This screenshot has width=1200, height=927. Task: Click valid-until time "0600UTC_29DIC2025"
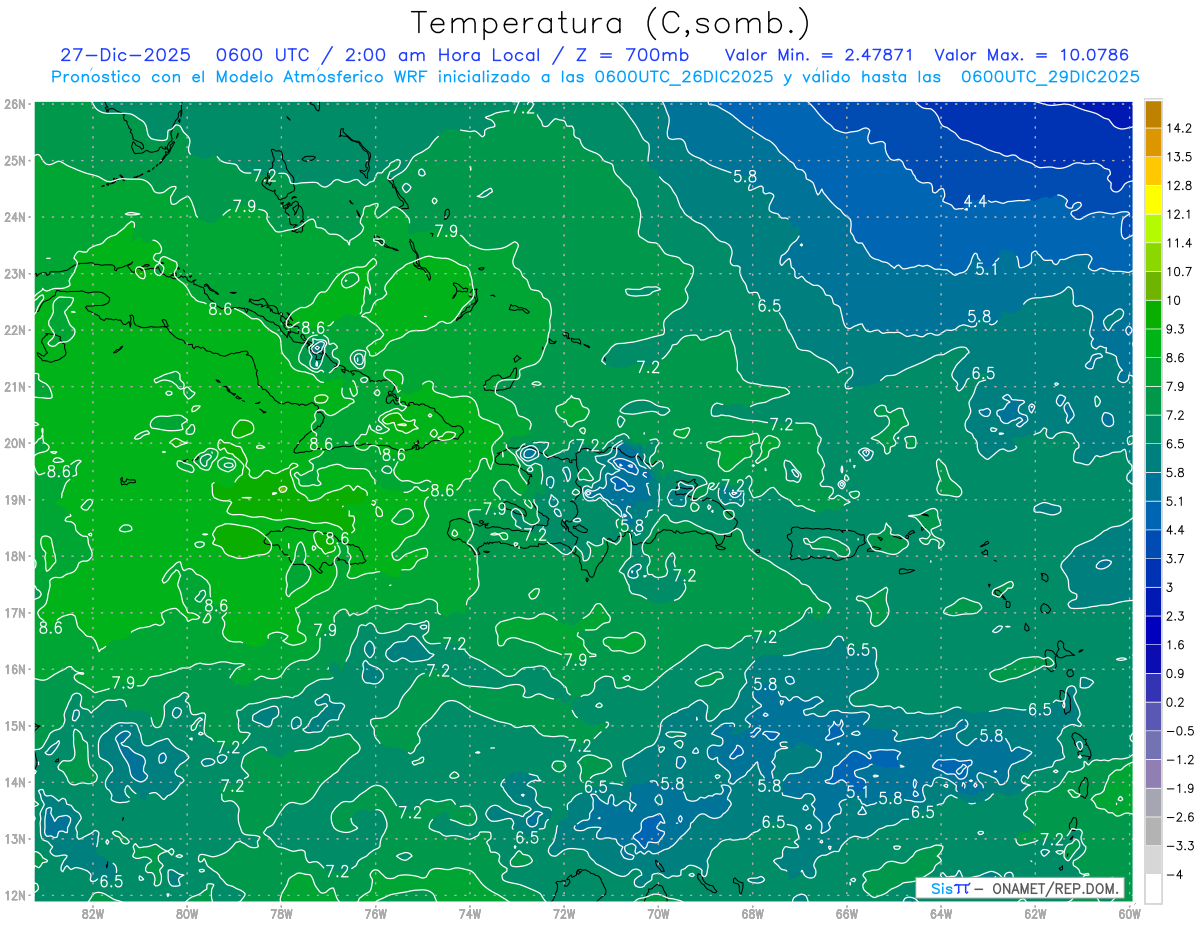tap(1050, 76)
